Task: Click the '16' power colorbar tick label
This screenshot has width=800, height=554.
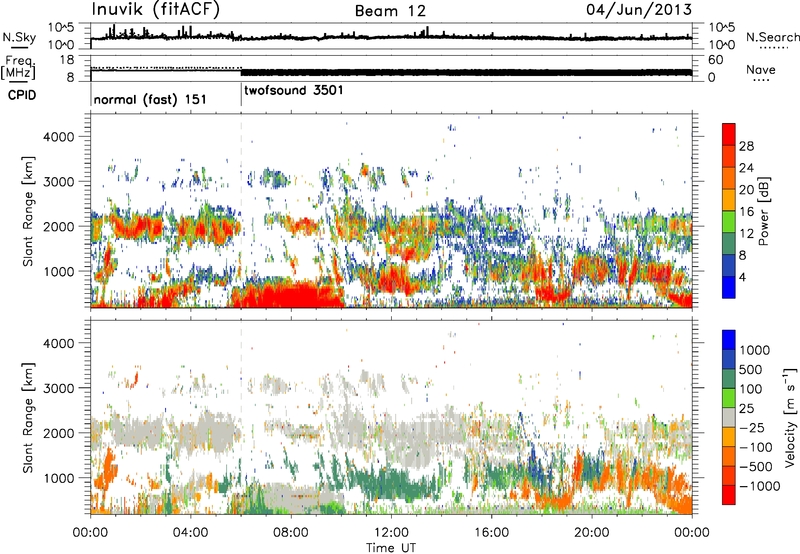Action: tap(746, 212)
